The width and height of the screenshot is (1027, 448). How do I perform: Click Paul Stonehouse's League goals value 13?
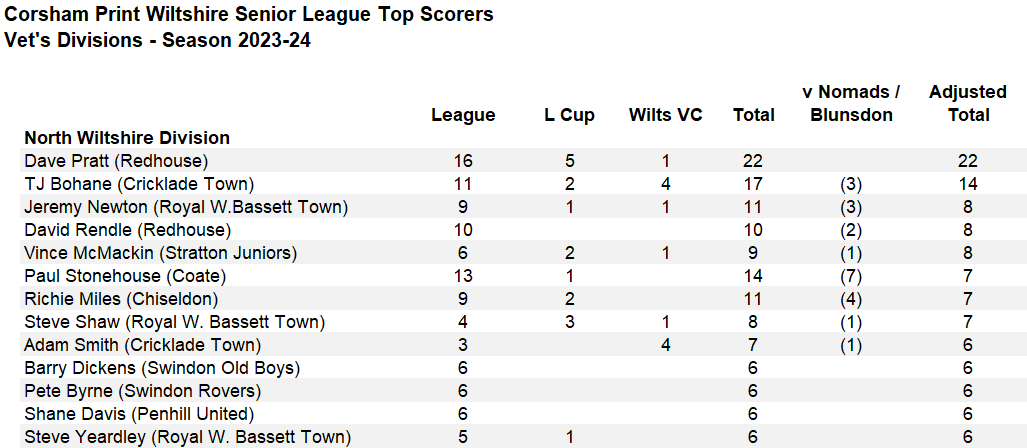[x=463, y=276]
